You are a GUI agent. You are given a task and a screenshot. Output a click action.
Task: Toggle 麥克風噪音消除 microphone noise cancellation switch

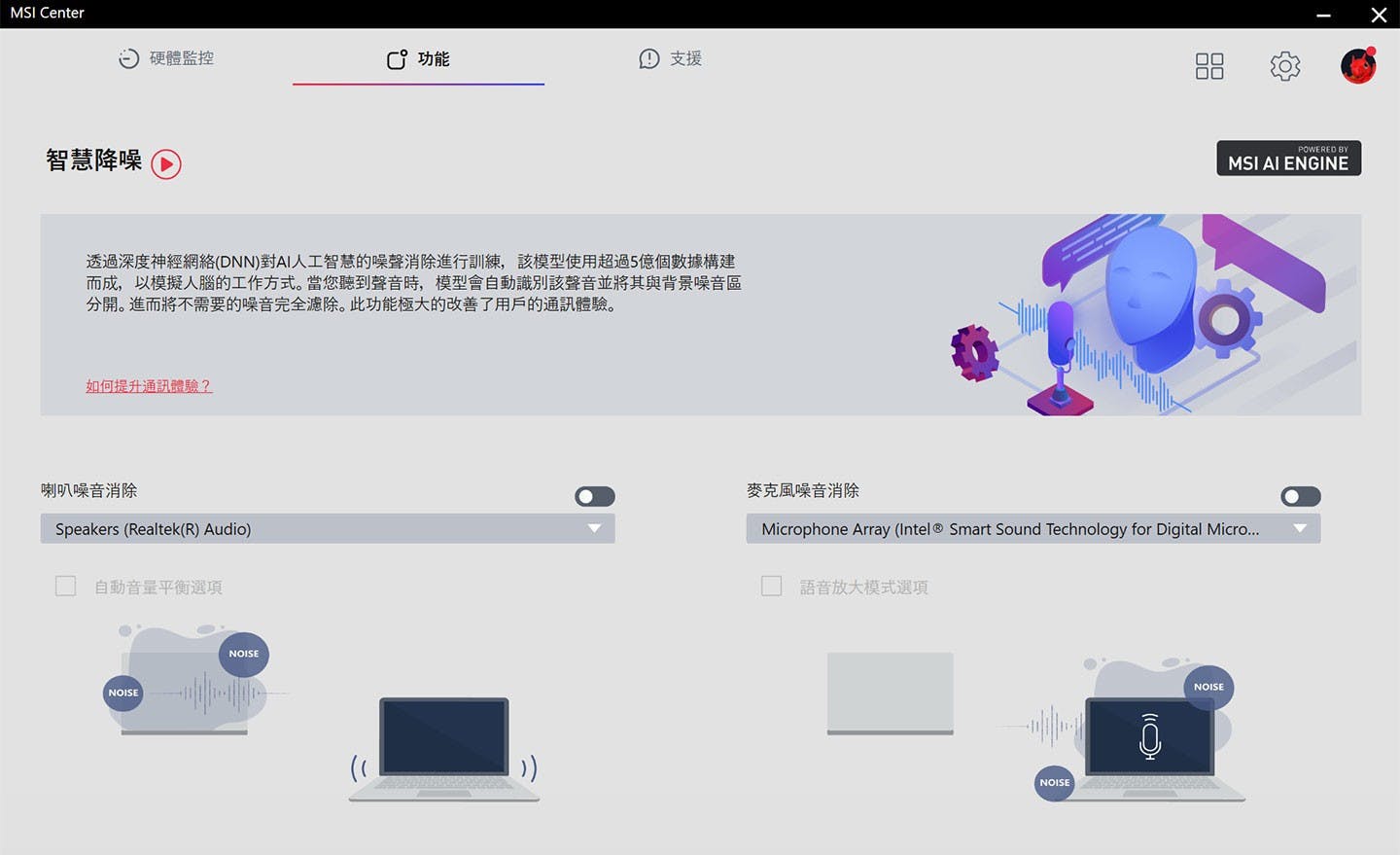tap(1301, 497)
